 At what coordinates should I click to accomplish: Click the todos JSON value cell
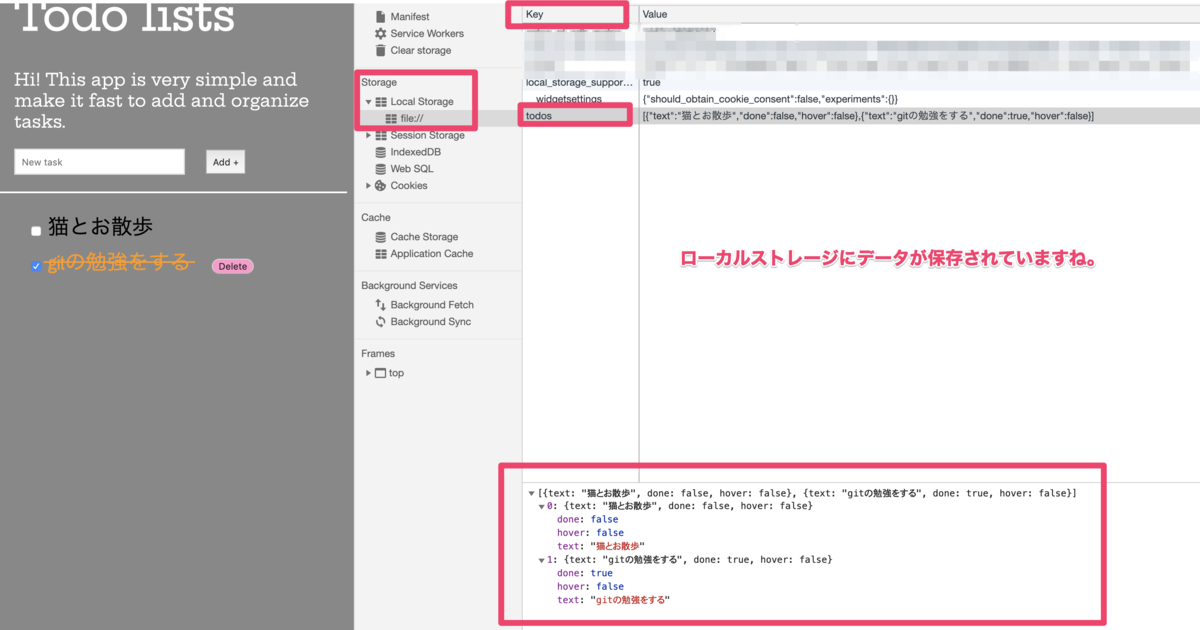(920, 116)
